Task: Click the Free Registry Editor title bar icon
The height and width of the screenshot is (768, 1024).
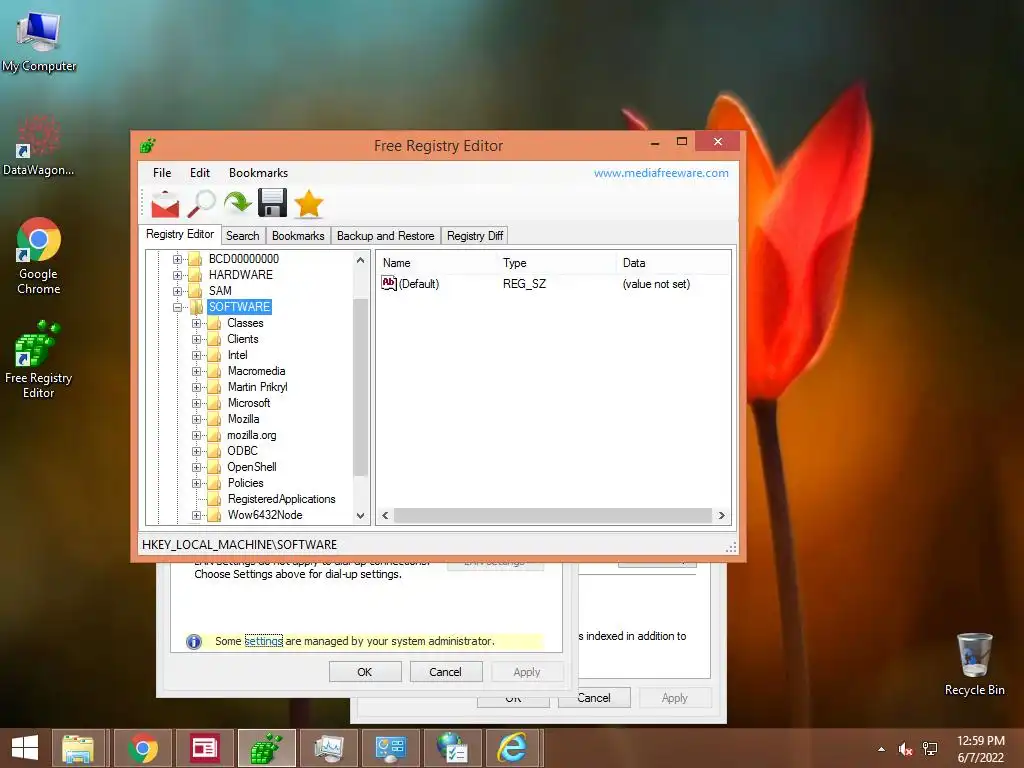Action: [x=148, y=145]
